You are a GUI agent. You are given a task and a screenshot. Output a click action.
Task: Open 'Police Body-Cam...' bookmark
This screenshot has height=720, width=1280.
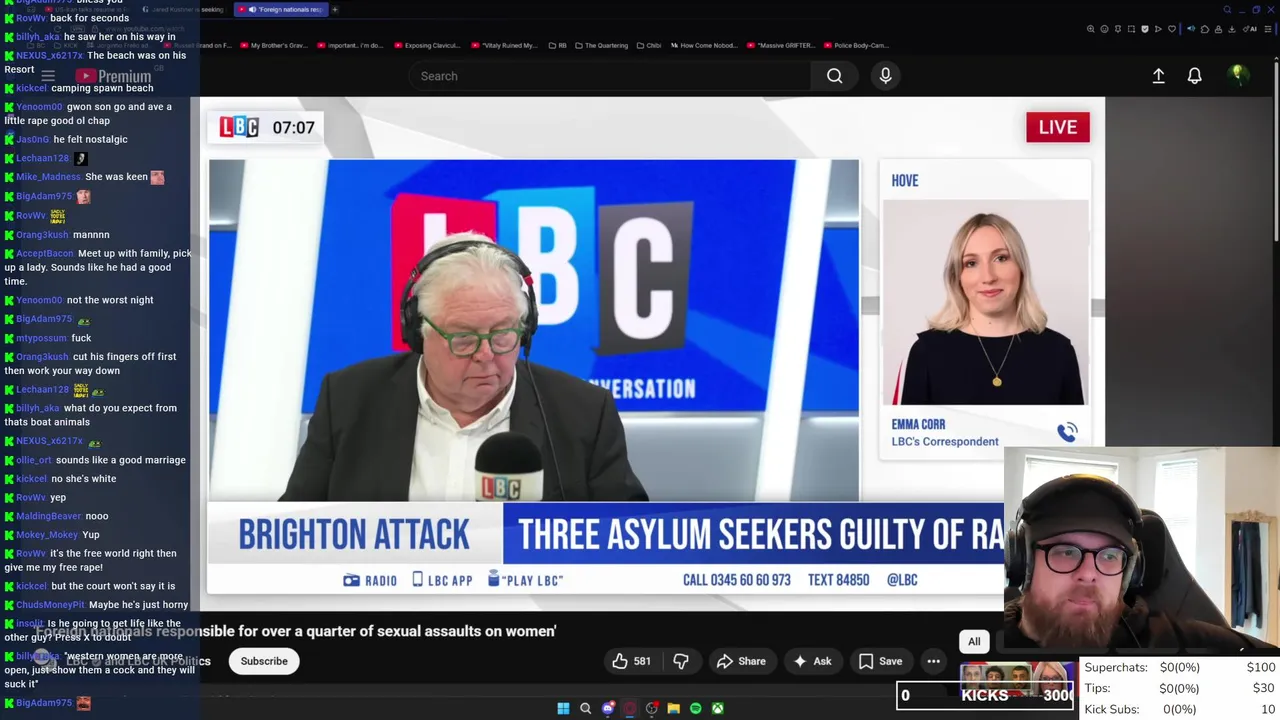[x=856, y=45]
